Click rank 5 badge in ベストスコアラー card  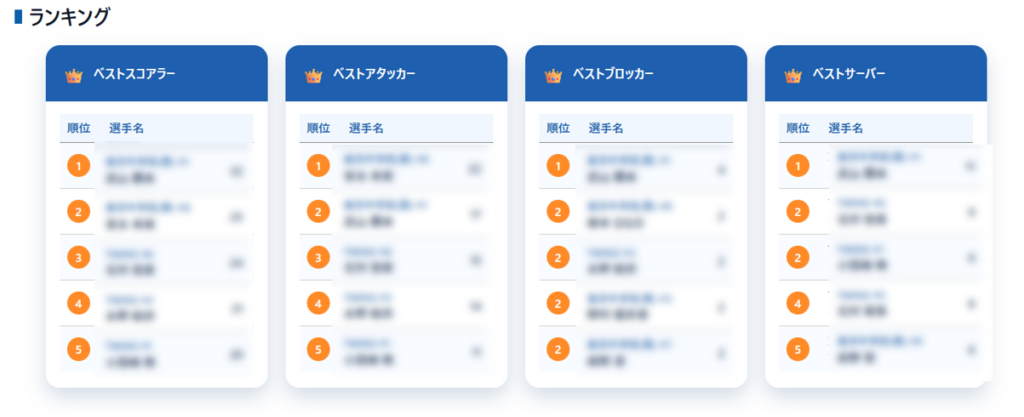[x=78, y=349]
